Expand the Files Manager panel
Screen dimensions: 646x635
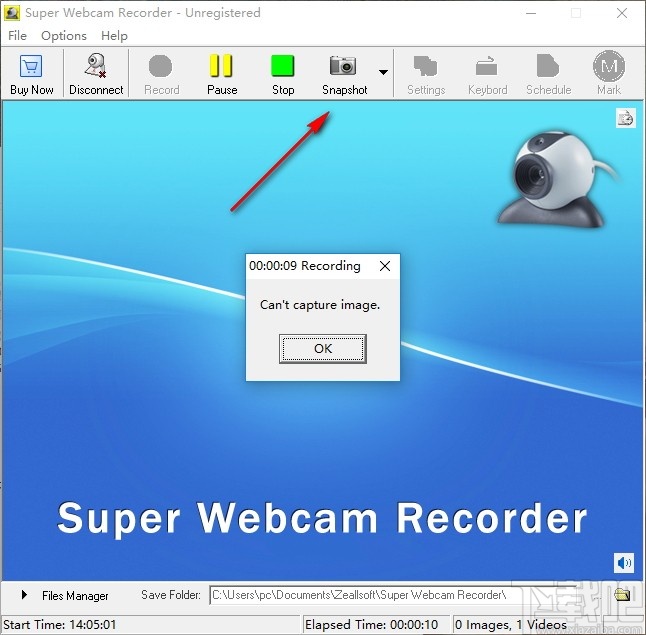click(x=24, y=595)
